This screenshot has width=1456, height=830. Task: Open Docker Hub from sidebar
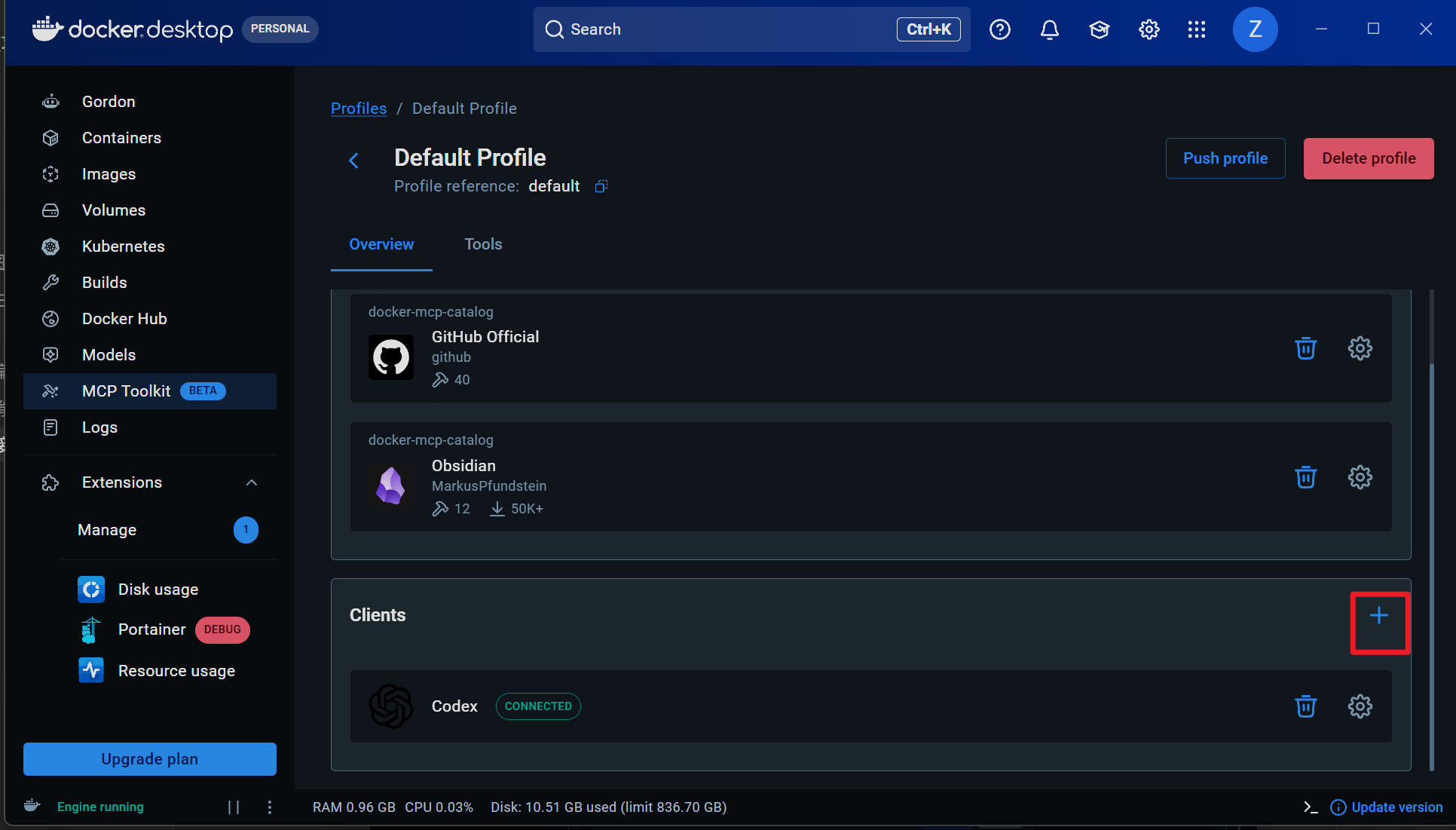(150, 319)
